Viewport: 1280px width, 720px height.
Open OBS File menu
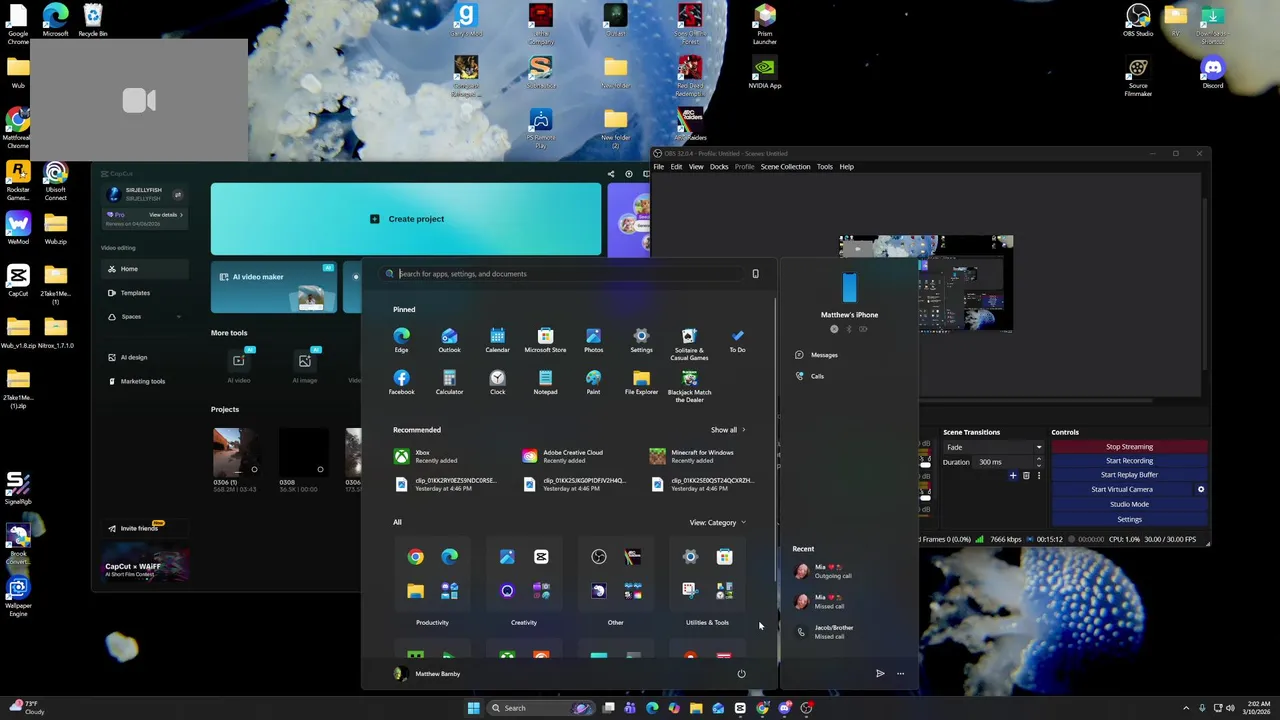[x=659, y=167]
